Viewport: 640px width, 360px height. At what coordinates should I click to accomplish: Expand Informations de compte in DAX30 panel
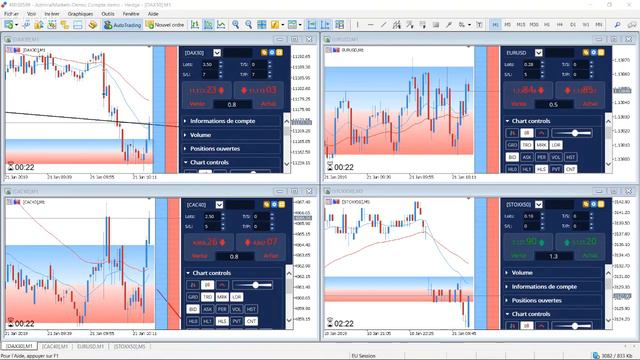(232, 121)
